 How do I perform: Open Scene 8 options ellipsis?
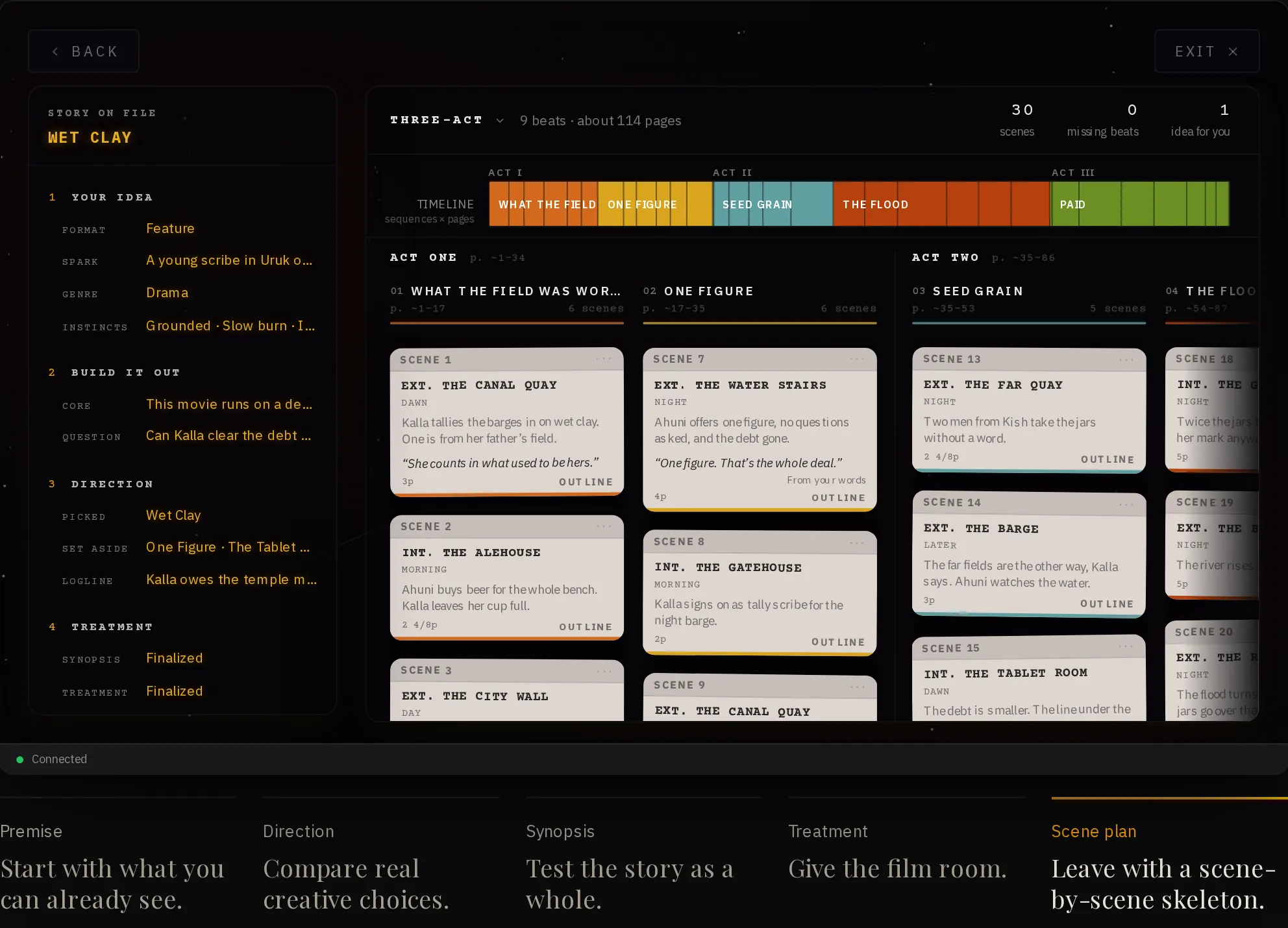pos(857,543)
